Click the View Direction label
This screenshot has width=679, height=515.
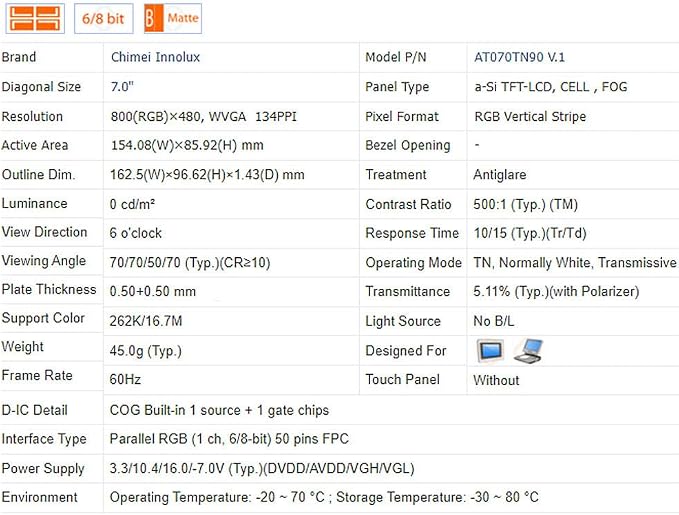tap(45, 232)
